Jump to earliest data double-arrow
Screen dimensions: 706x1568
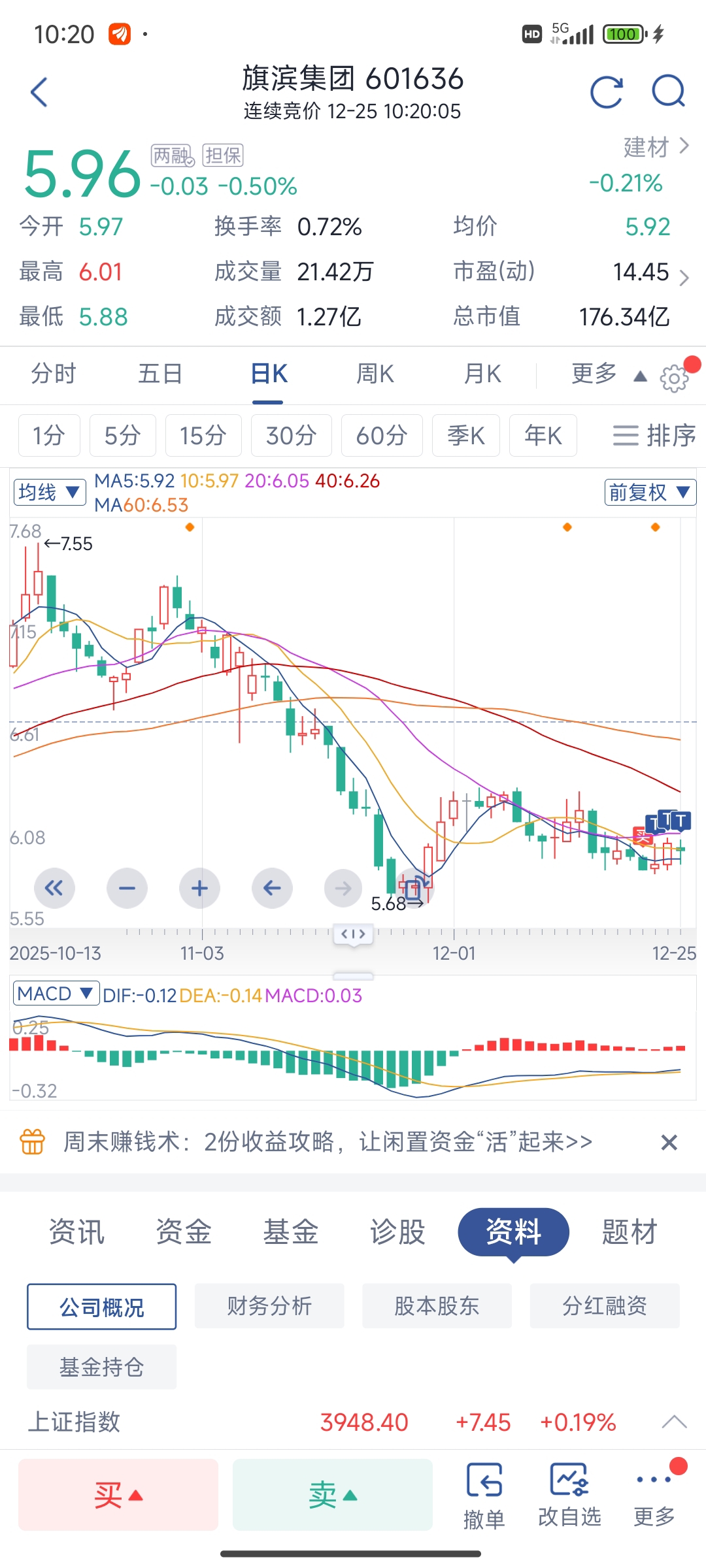54,888
